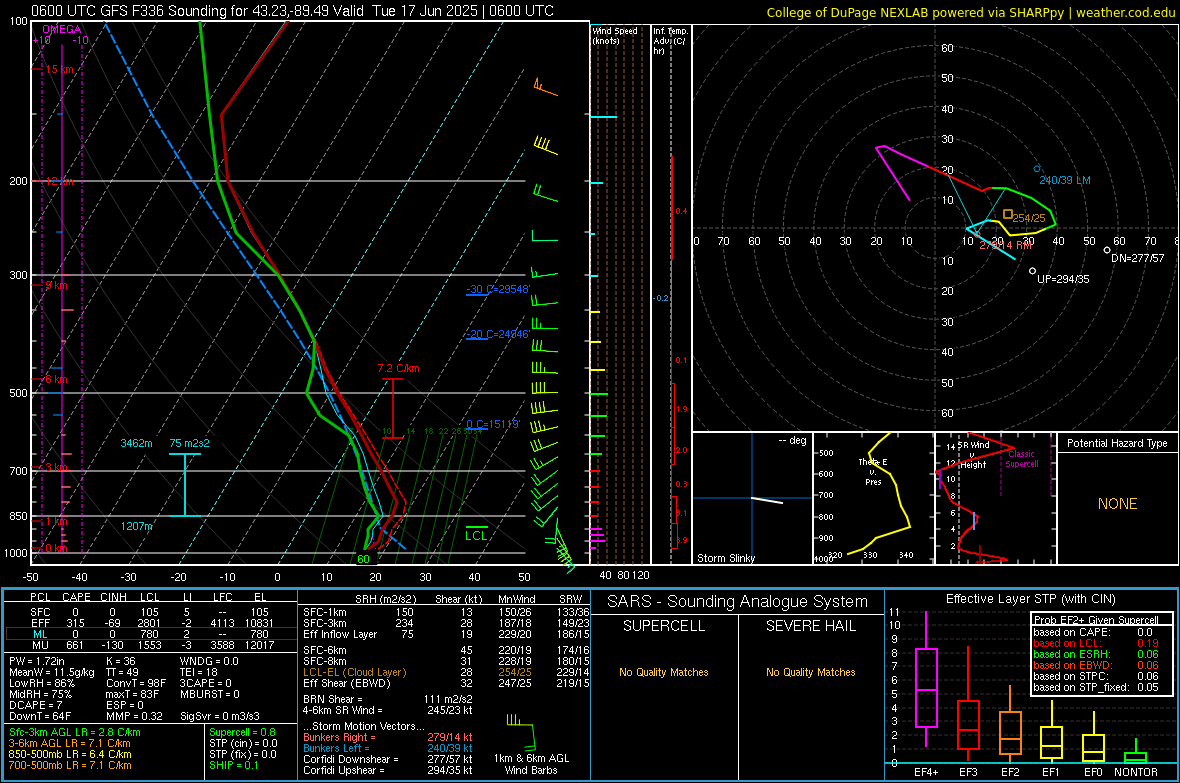The height and width of the screenshot is (783, 1180).
Task: Select the SFC parcel row label
Action: [x=40, y=612]
